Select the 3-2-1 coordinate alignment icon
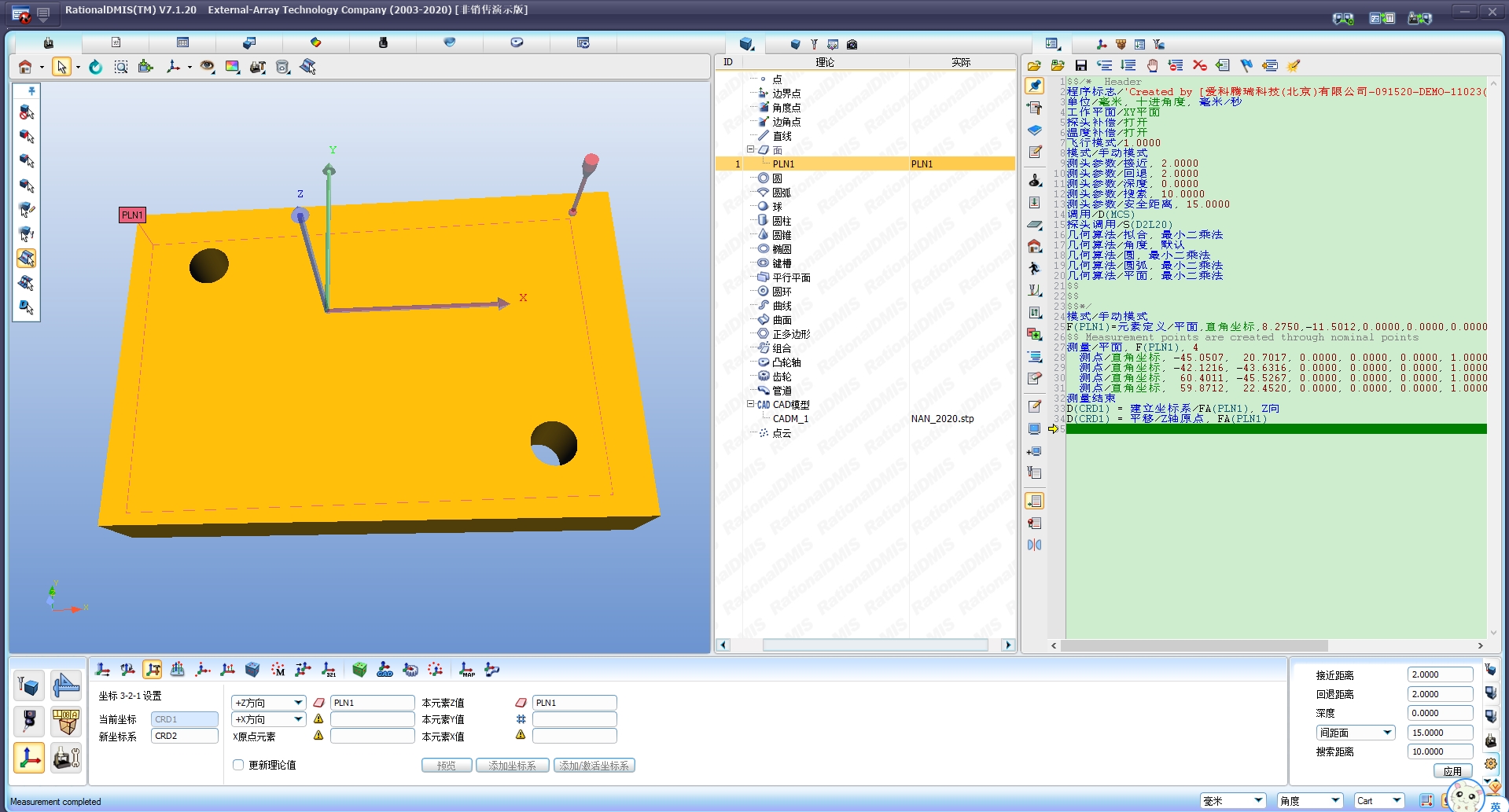 329,670
